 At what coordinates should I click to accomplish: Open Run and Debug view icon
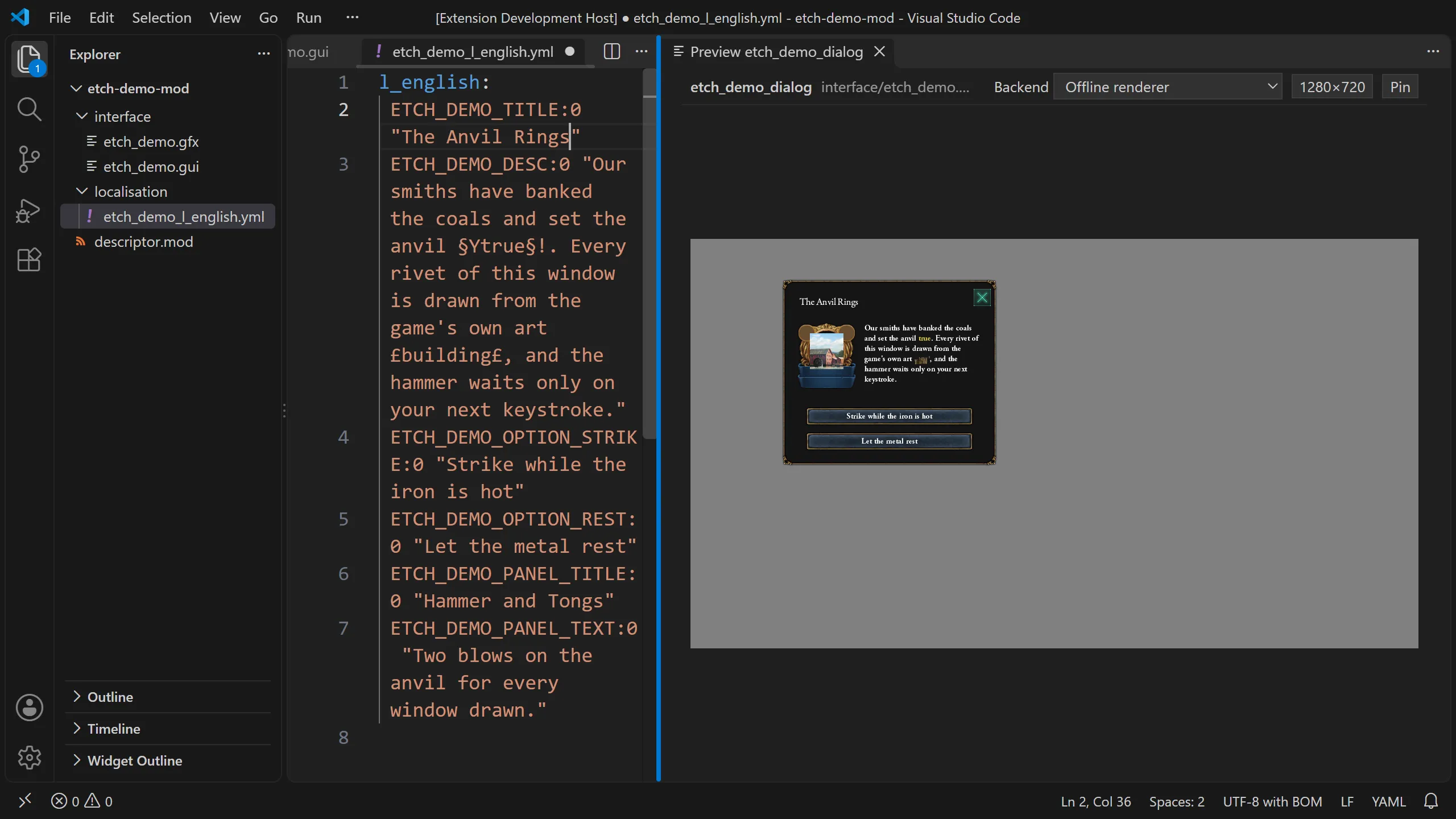tap(29, 210)
